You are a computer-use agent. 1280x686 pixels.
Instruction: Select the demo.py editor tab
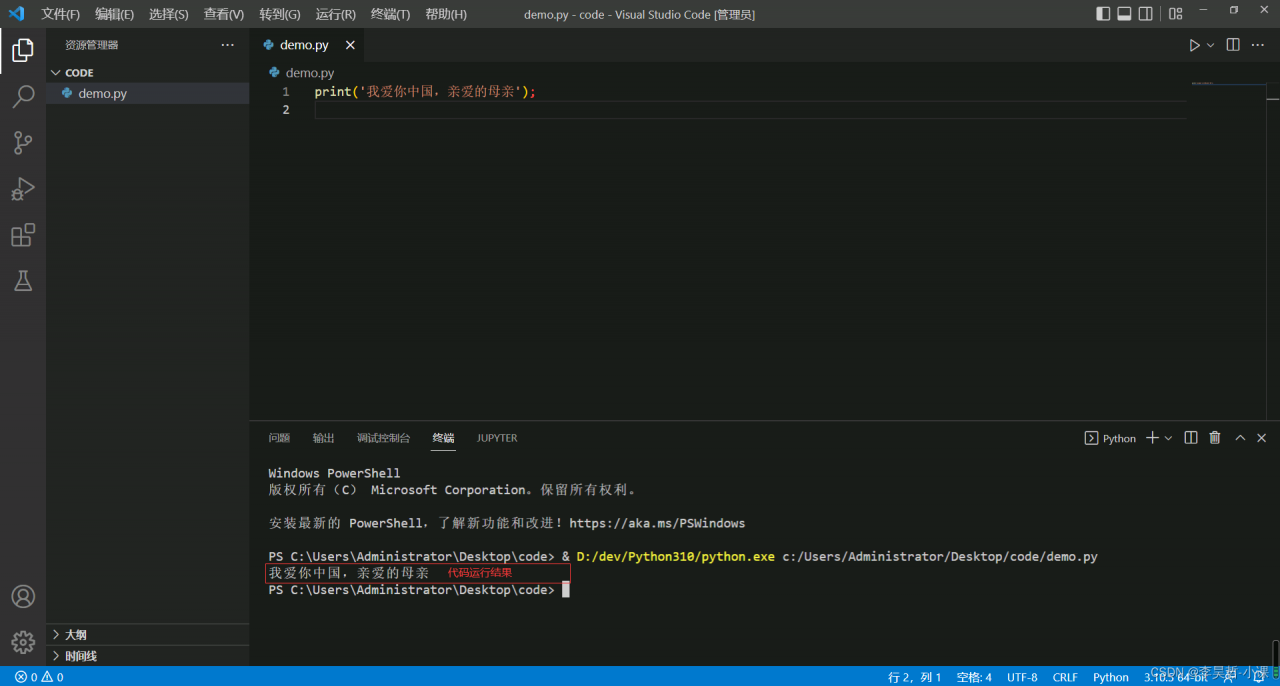pyautogui.click(x=307, y=45)
